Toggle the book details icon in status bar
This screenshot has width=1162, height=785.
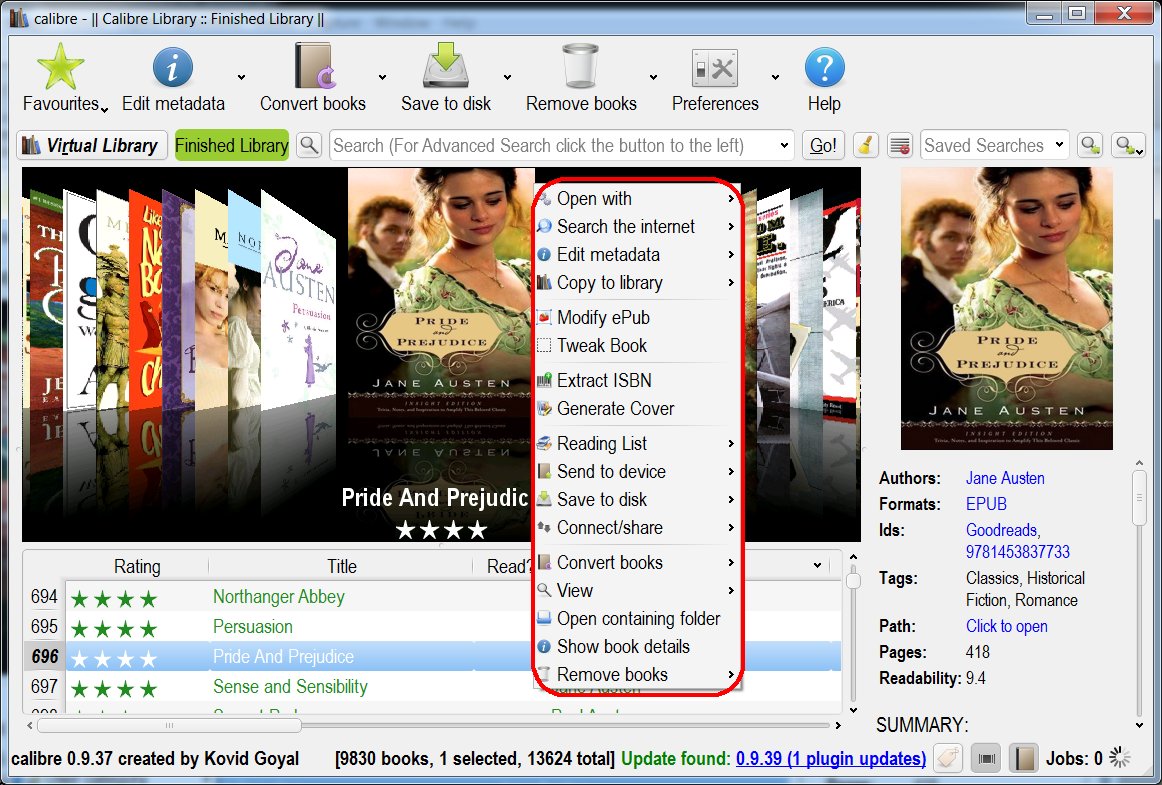[1024, 758]
